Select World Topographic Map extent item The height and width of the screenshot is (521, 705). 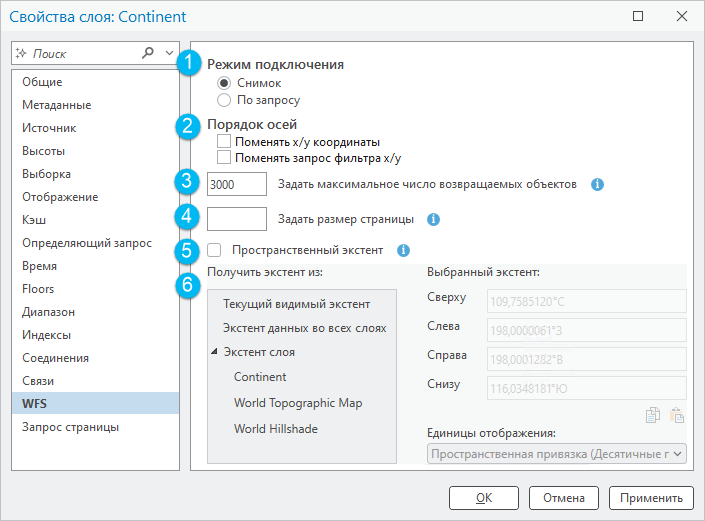[x=298, y=403]
